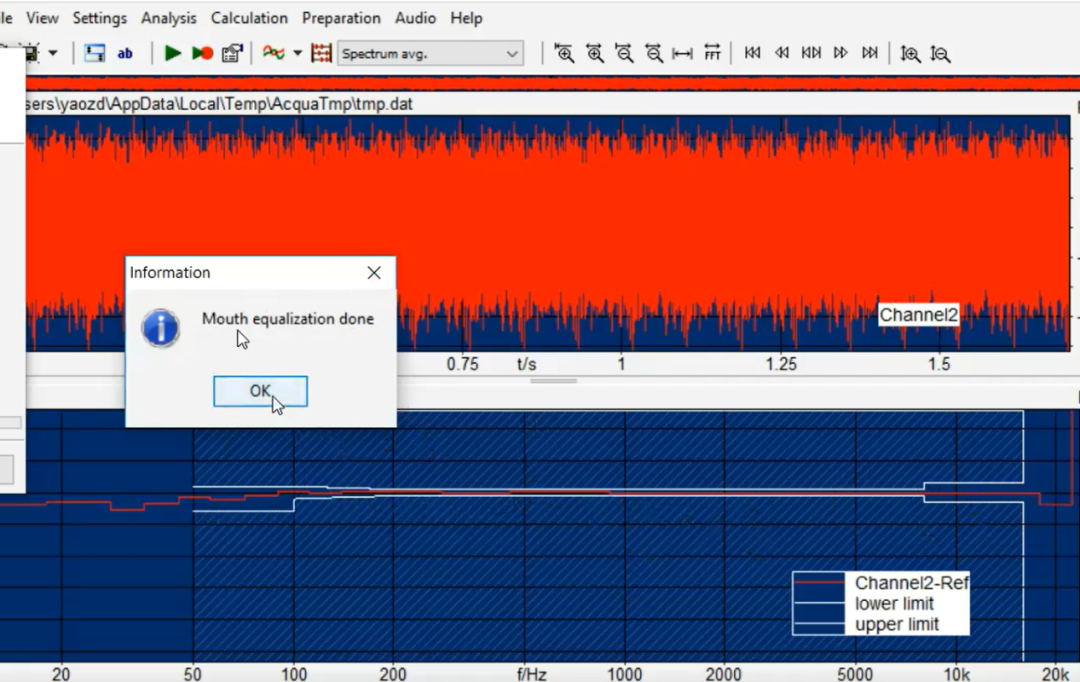Click the vertical zoom out icon
The image size is (1080, 682).
click(x=940, y=53)
